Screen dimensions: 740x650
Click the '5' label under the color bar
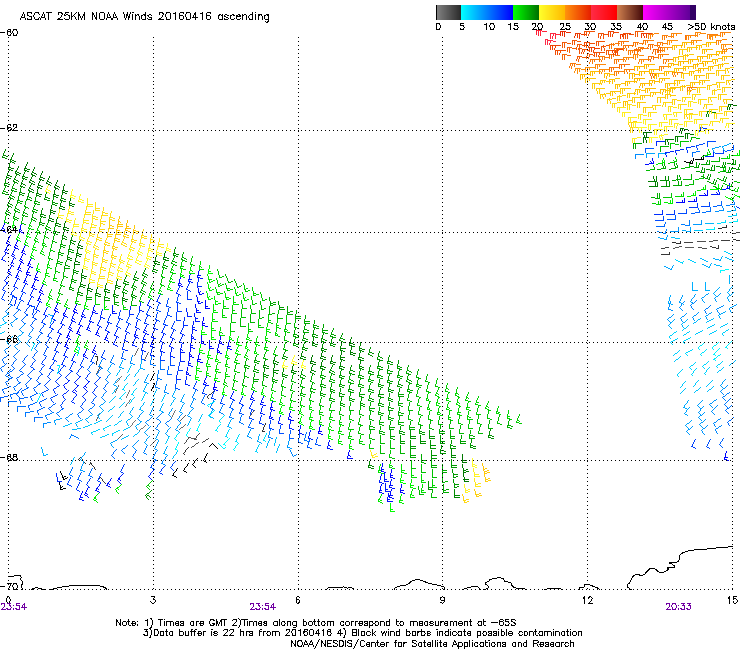(462, 27)
